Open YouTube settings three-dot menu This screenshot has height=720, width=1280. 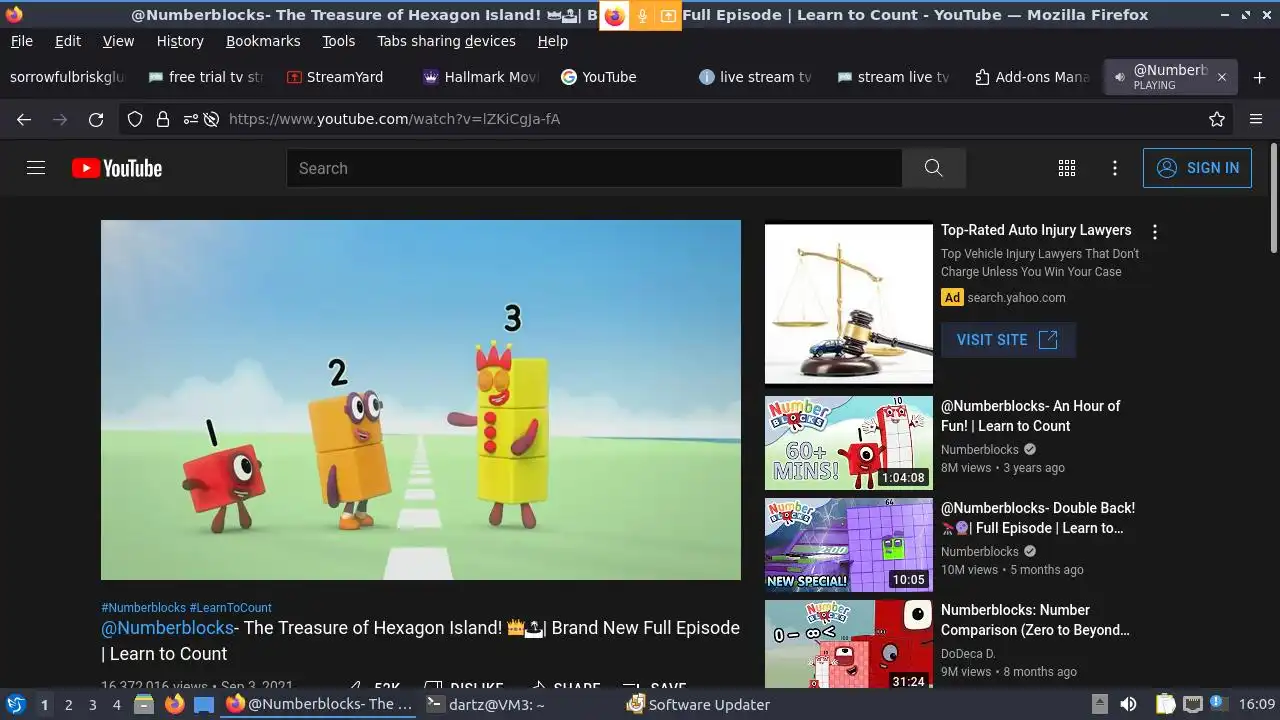coord(1115,168)
